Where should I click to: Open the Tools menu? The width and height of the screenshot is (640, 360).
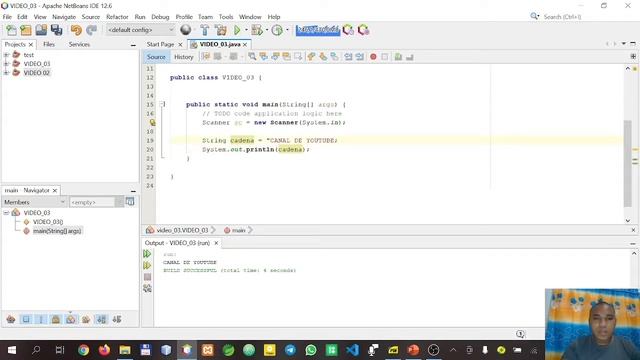(x=226, y=17)
